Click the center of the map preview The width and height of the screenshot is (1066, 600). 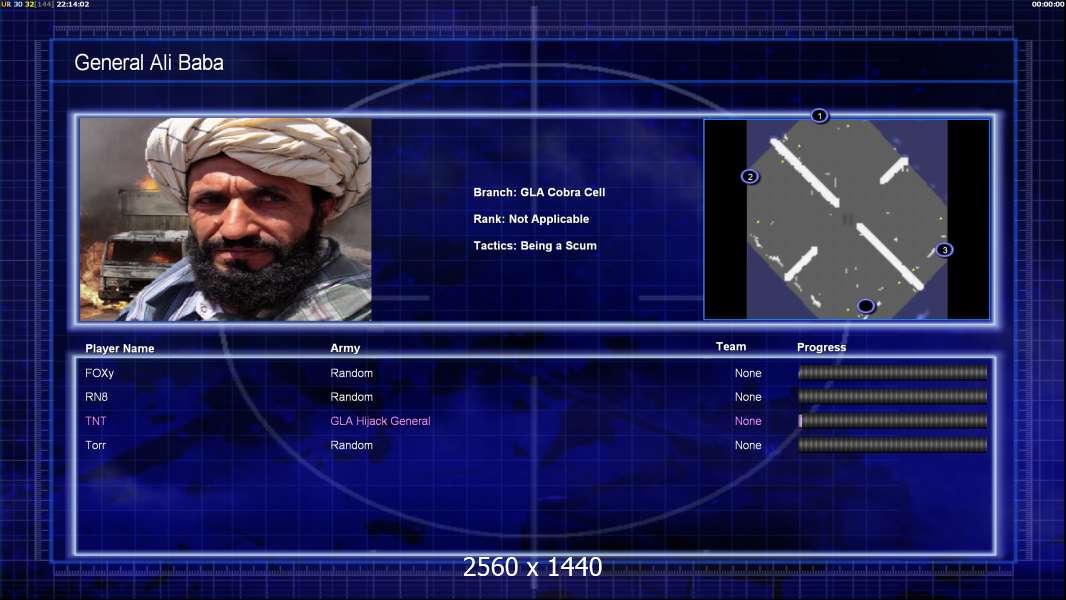847,219
